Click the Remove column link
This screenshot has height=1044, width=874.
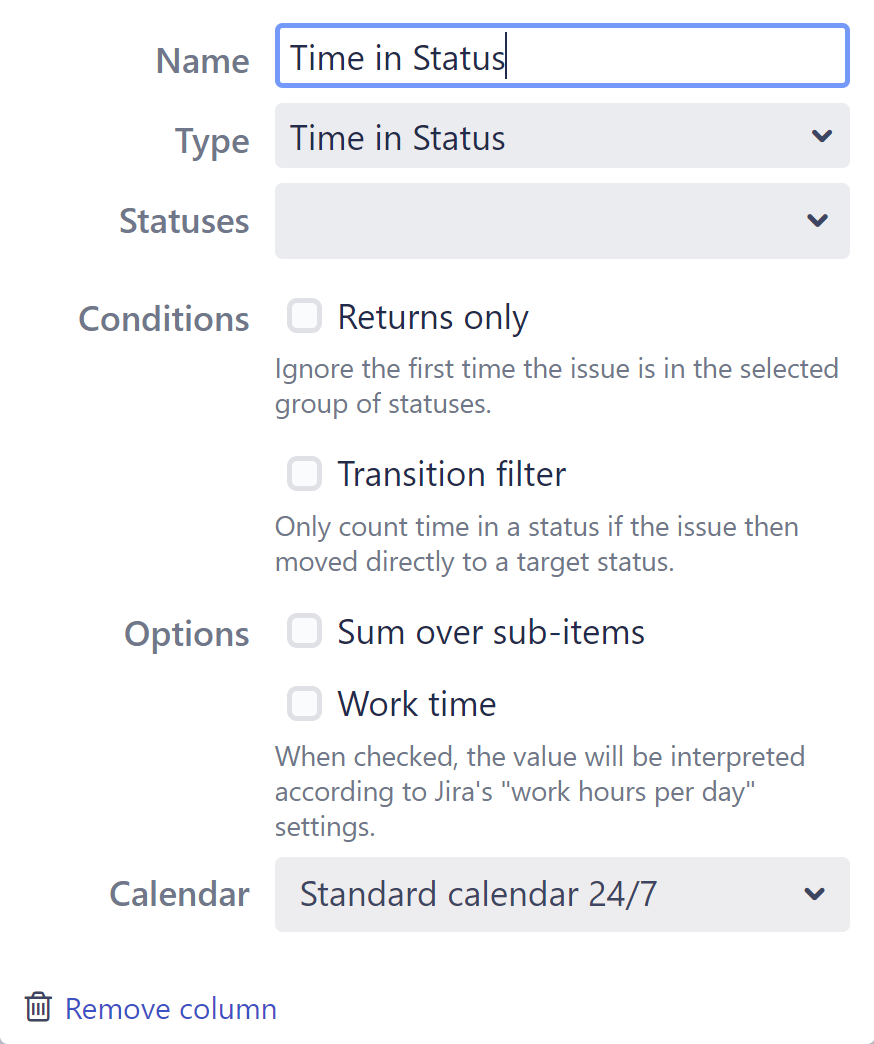coord(171,1008)
